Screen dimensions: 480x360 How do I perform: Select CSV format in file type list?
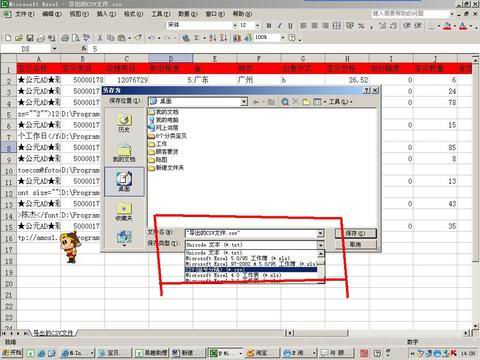click(251, 269)
